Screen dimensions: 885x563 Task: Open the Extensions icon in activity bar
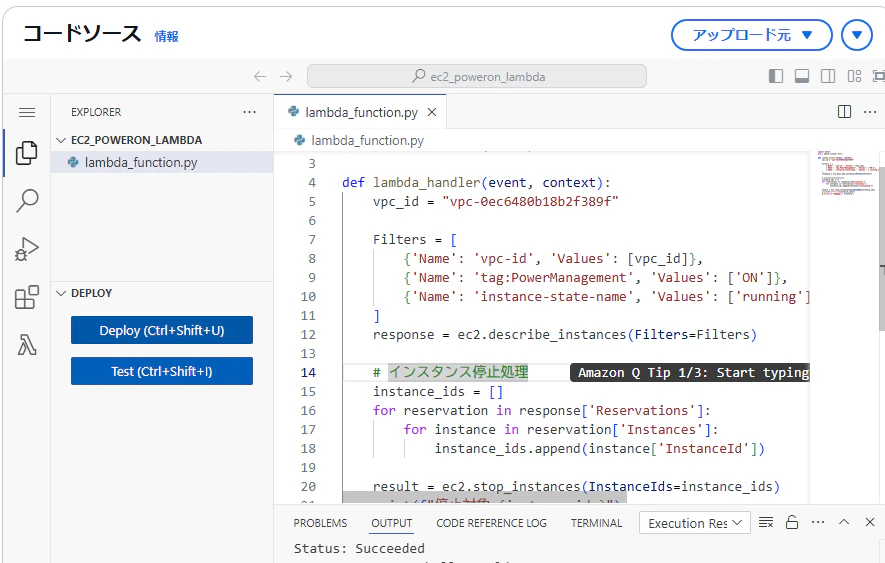tap(27, 297)
